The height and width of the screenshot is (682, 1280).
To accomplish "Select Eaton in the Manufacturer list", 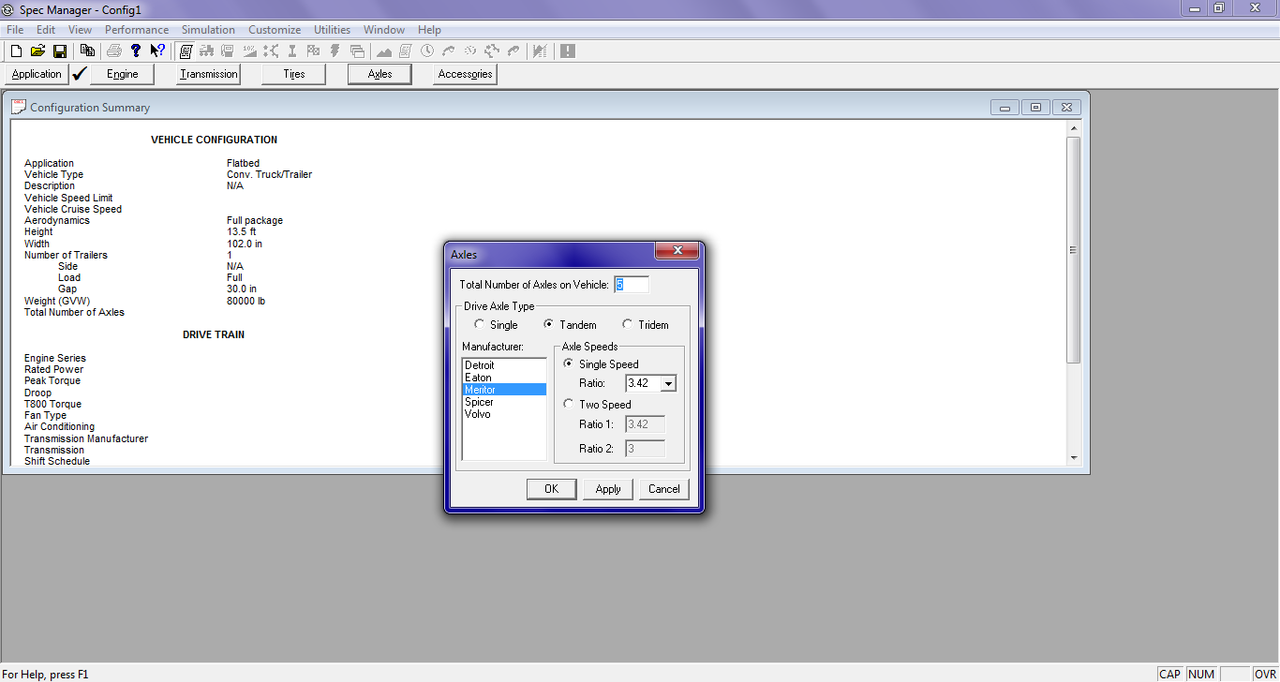I will coord(504,378).
